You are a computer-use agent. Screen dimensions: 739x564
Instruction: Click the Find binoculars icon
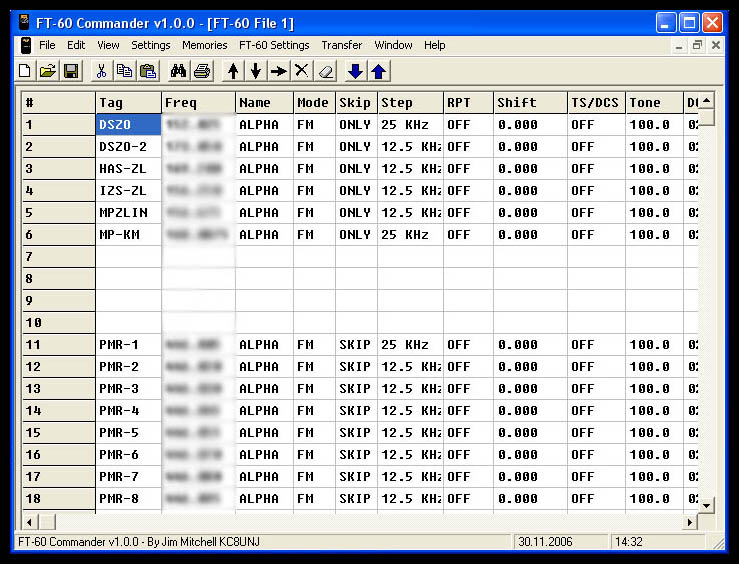tap(179, 71)
